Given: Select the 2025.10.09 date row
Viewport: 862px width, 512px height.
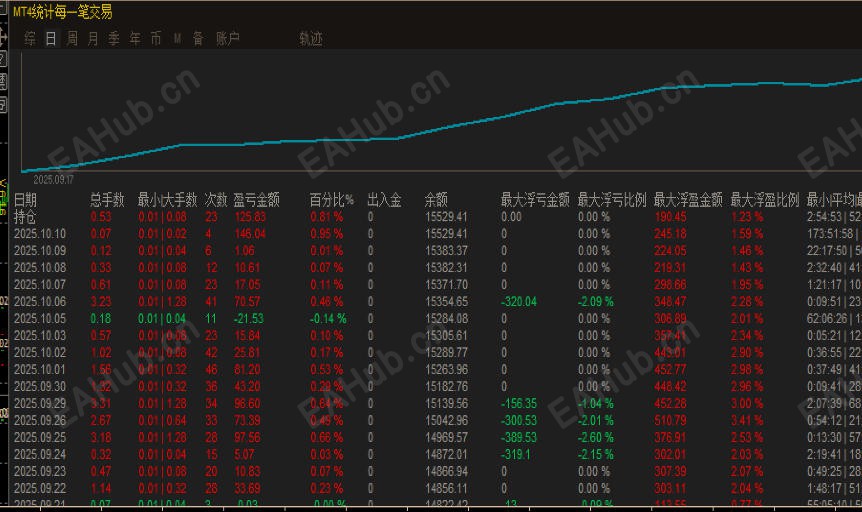Looking at the screenshot, I should click(x=438, y=251).
